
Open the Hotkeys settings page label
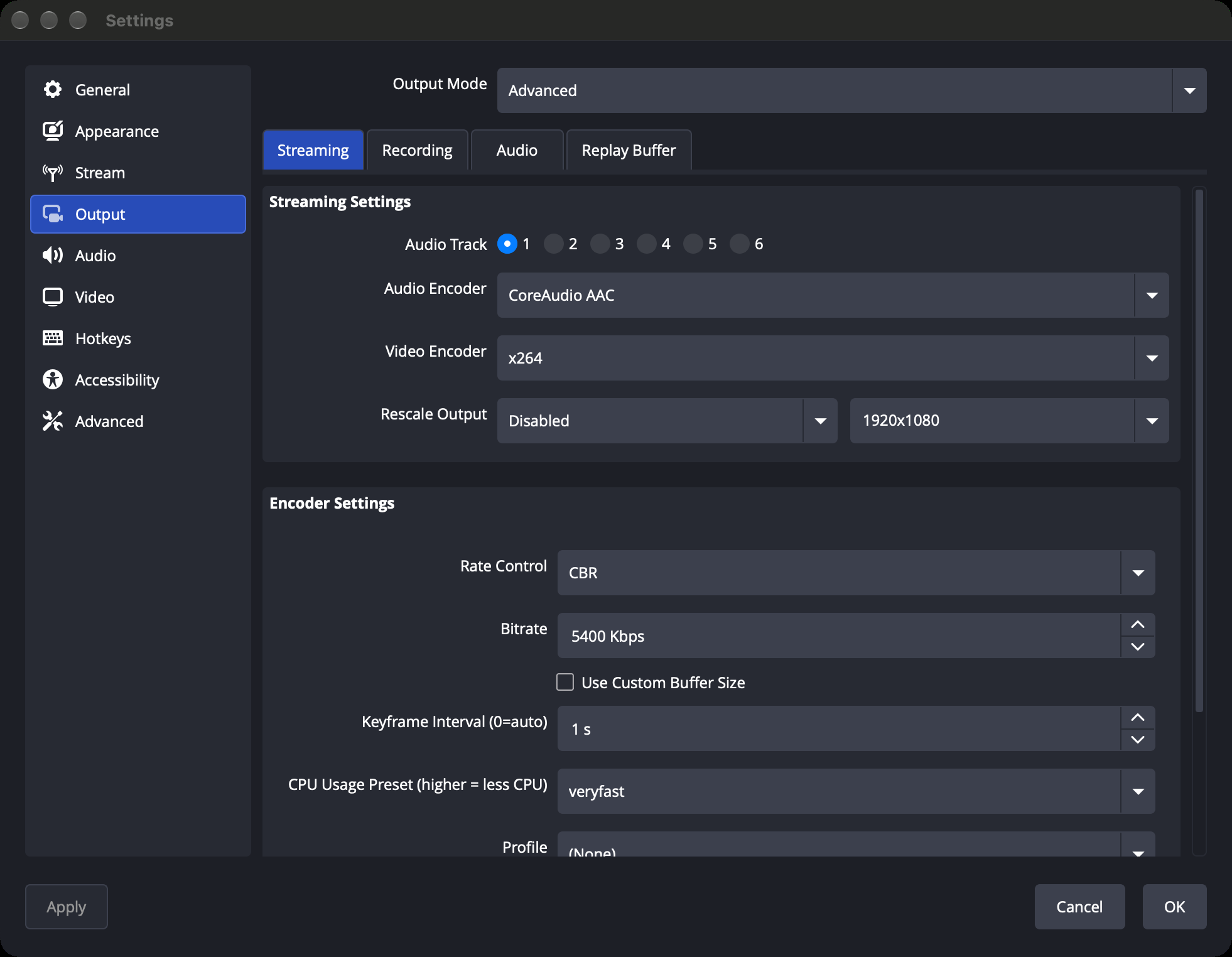click(103, 338)
